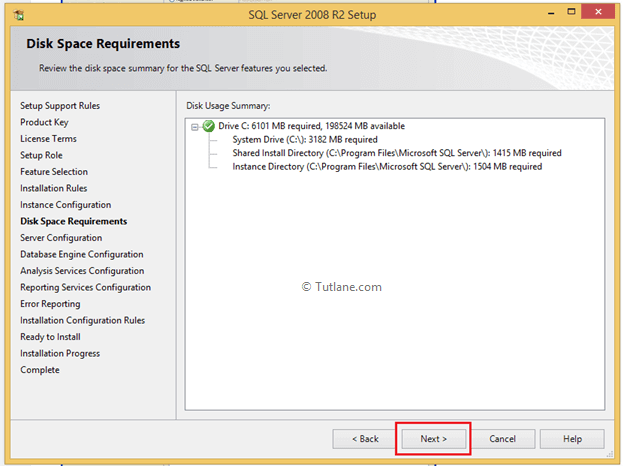The width and height of the screenshot is (624, 466).
Task: Select Analysis Services Configuration step
Action: pos(82,271)
